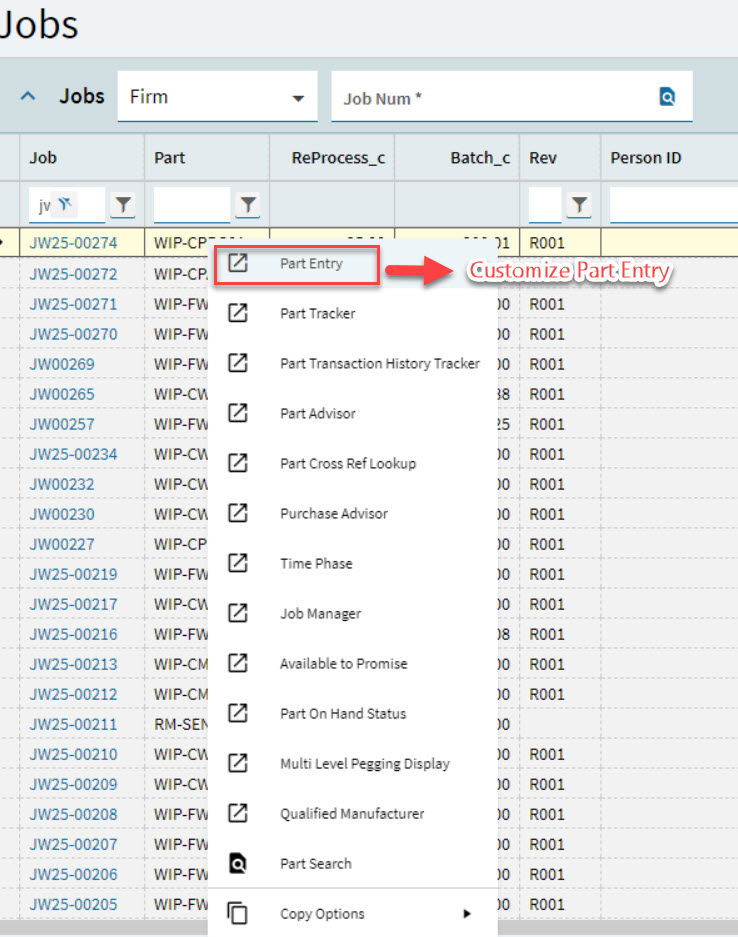Click the Person ID filter box

(x=673, y=205)
